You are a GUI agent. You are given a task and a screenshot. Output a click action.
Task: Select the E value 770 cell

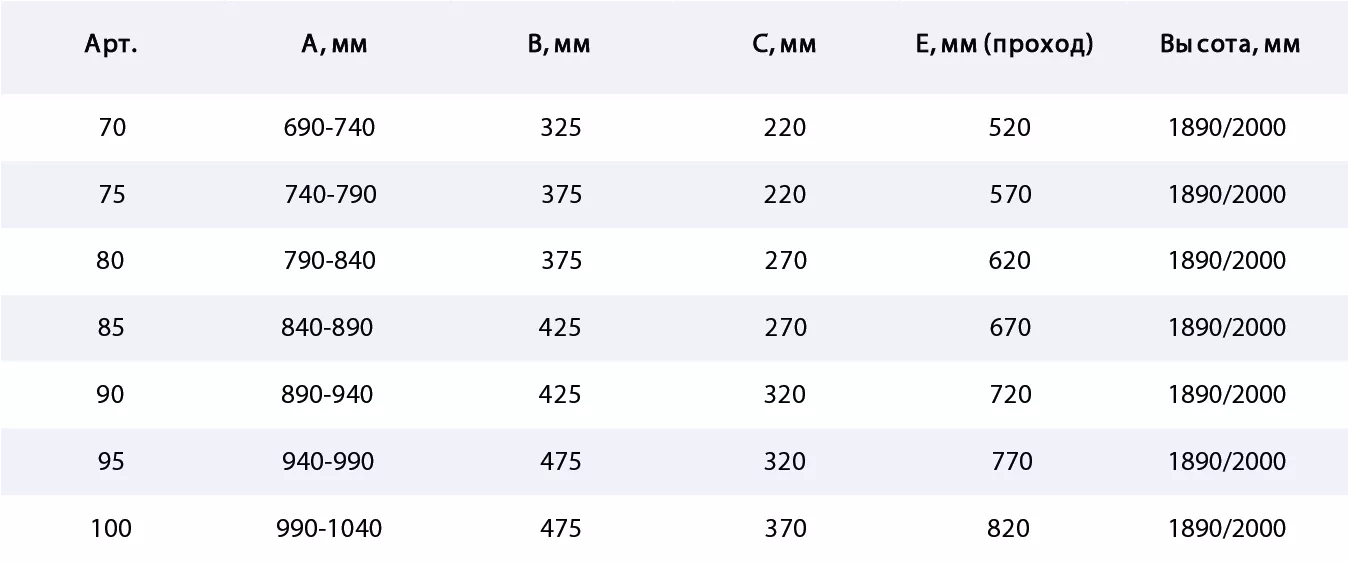[1011, 461]
